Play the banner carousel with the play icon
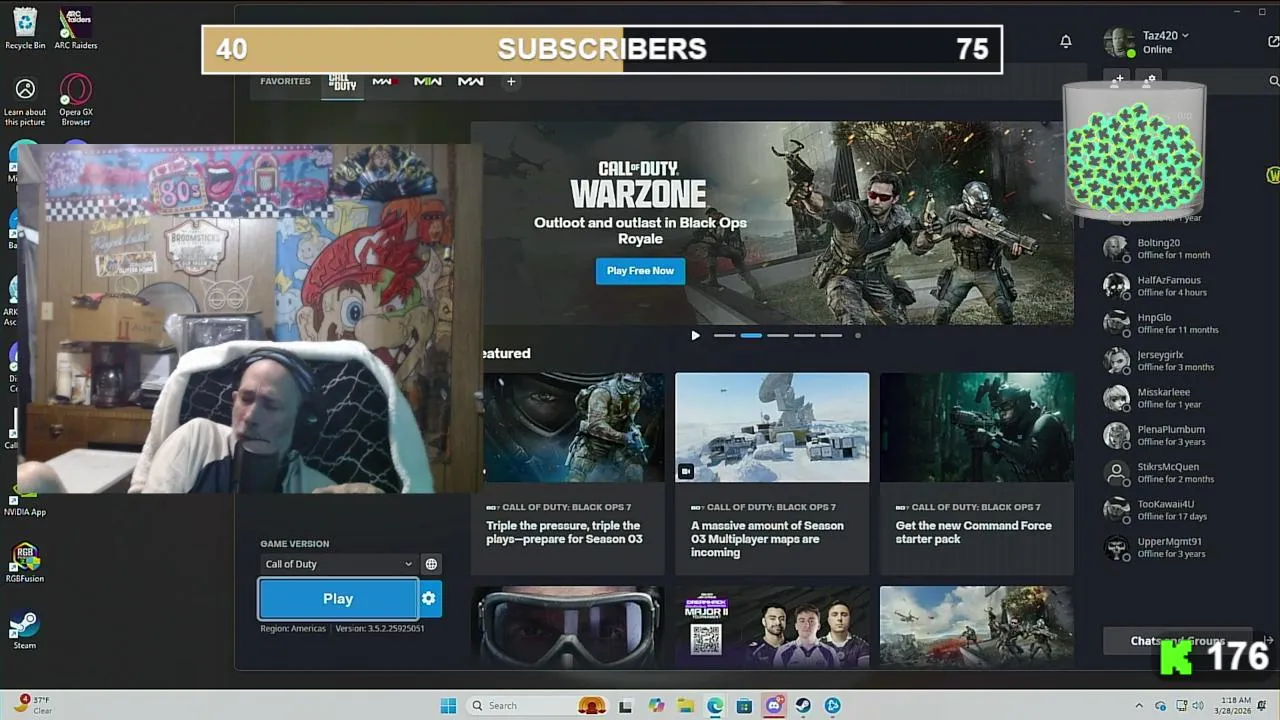 696,335
